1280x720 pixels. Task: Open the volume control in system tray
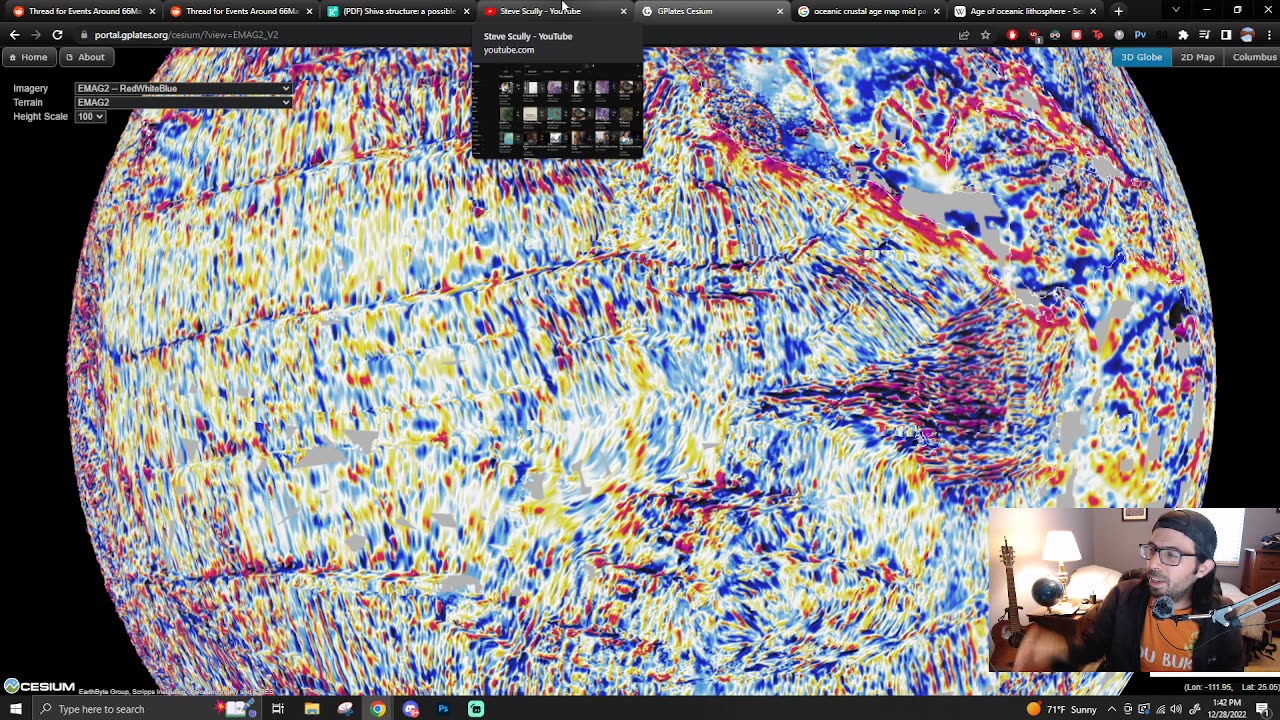[x=1177, y=709]
